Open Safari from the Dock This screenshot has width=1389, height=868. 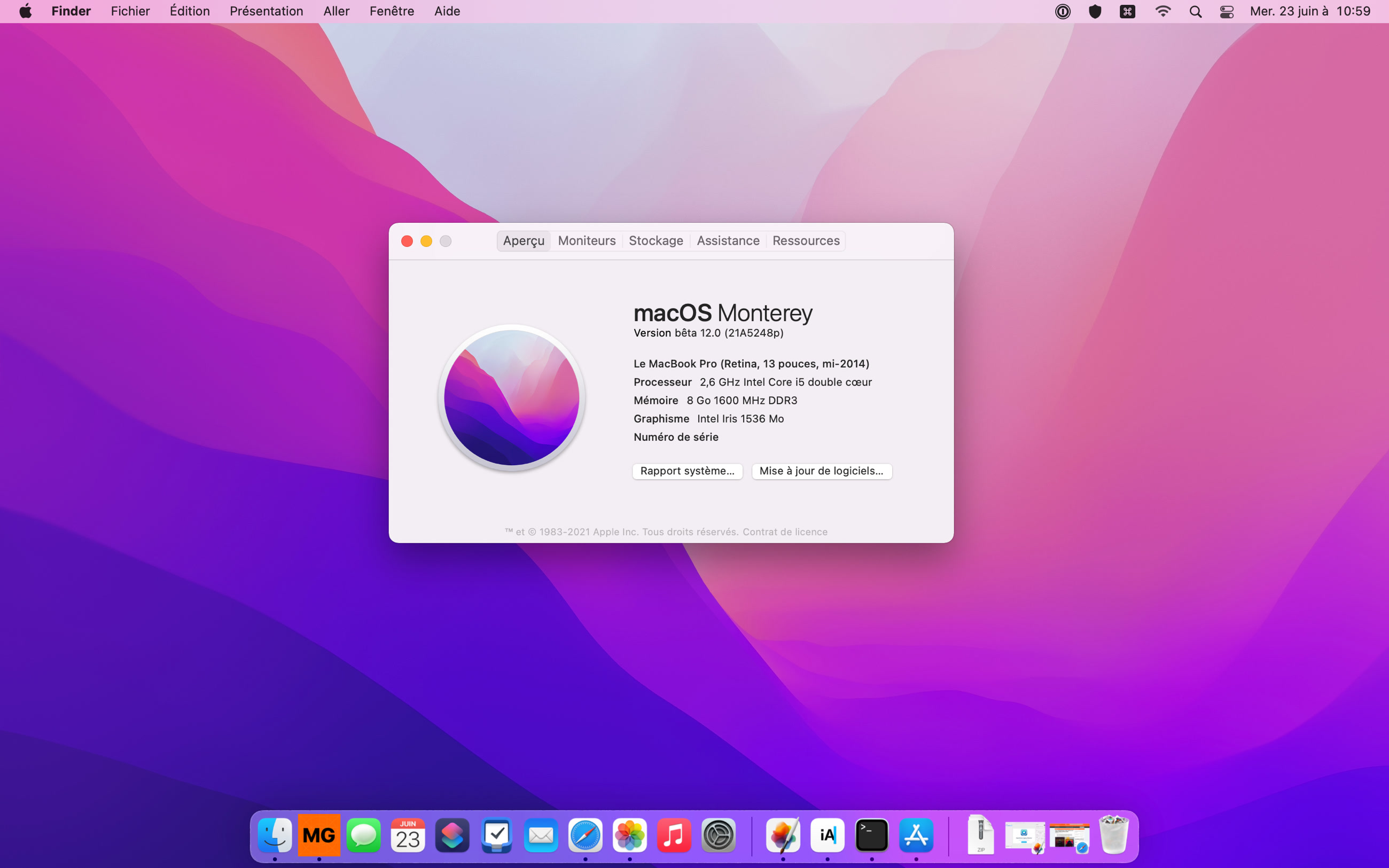point(586,835)
